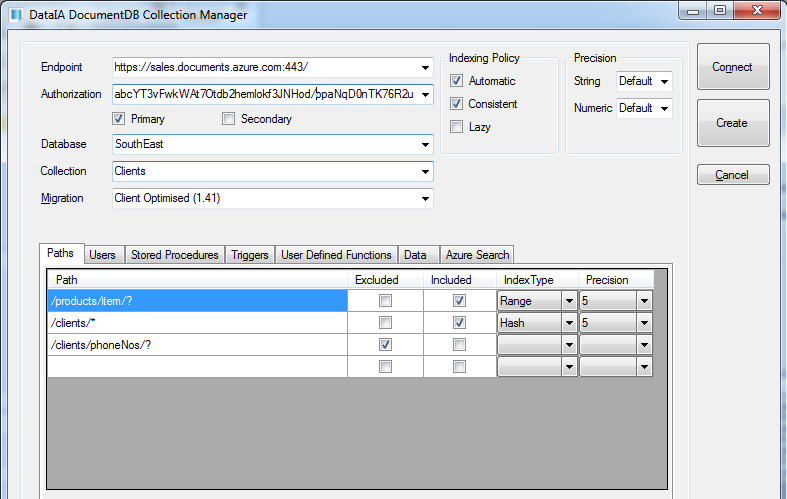Check Included for /clients/phoneNos/? row
This screenshot has width=787, height=499.
coord(459,345)
